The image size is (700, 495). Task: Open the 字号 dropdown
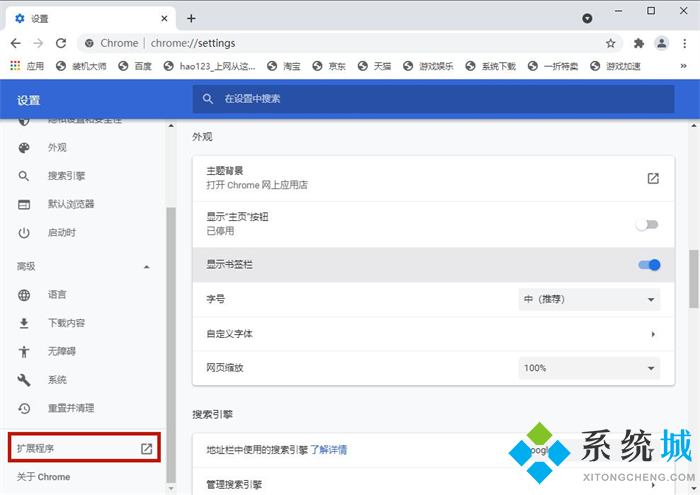pyautogui.click(x=589, y=299)
